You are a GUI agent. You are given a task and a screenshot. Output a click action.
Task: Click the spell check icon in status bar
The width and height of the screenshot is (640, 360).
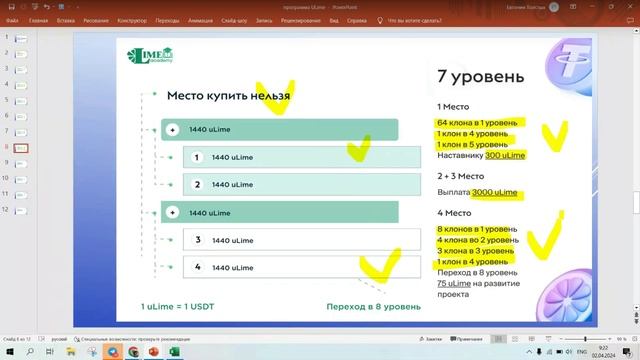(42, 339)
